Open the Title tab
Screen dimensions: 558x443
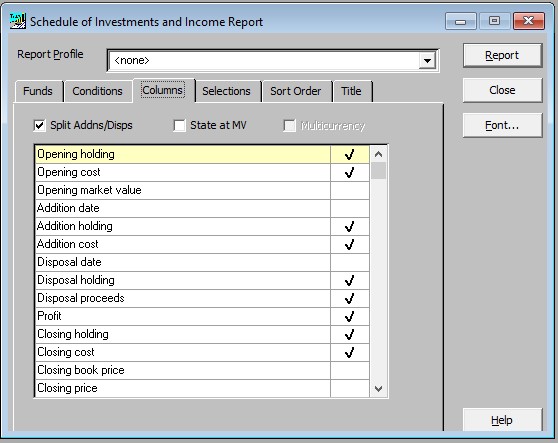click(x=351, y=91)
